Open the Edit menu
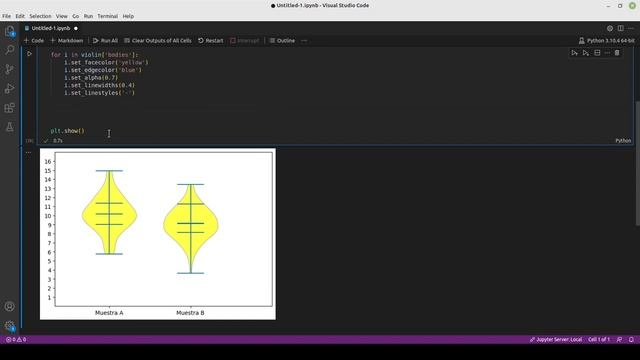 click(x=20, y=16)
